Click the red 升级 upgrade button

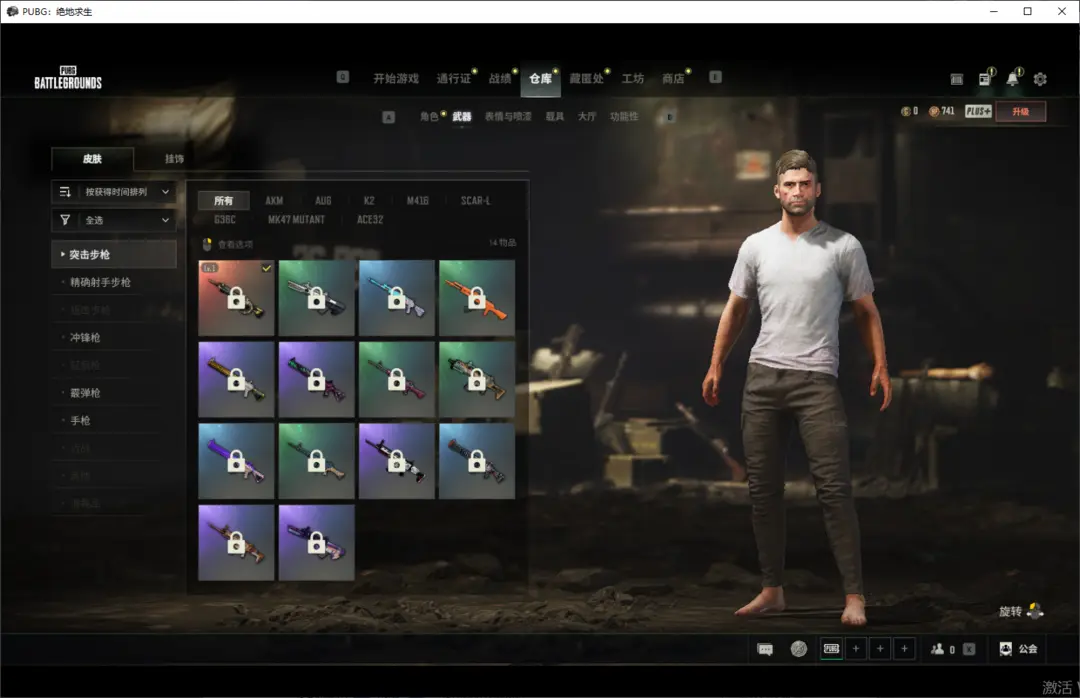click(1021, 112)
